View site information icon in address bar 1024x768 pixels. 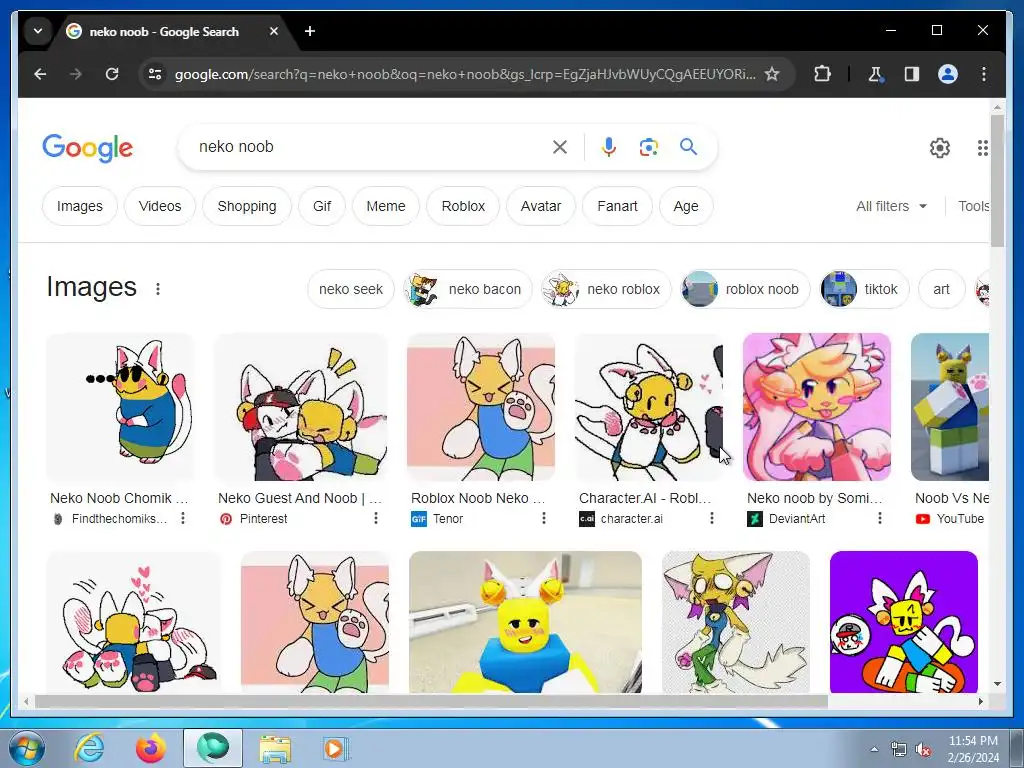coord(155,74)
